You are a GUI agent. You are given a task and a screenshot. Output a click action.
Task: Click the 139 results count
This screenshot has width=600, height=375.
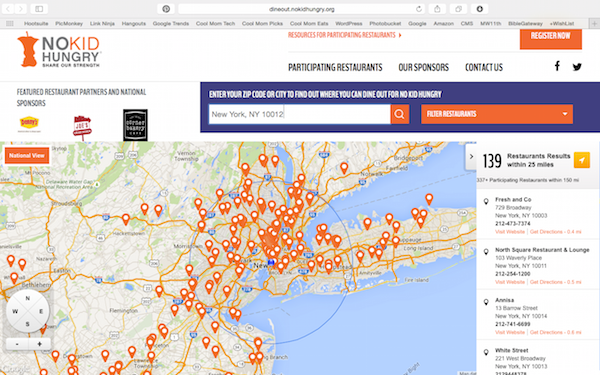[x=492, y=161]
